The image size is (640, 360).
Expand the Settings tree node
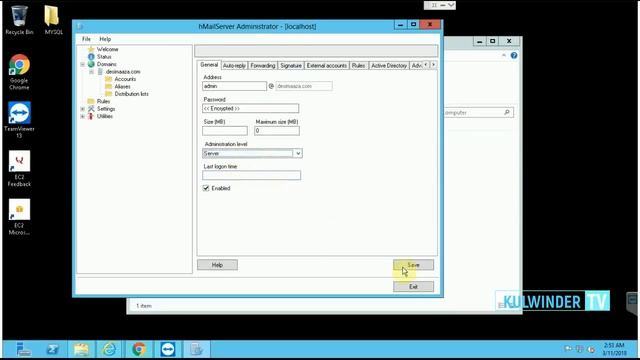(x=82, y=109)
